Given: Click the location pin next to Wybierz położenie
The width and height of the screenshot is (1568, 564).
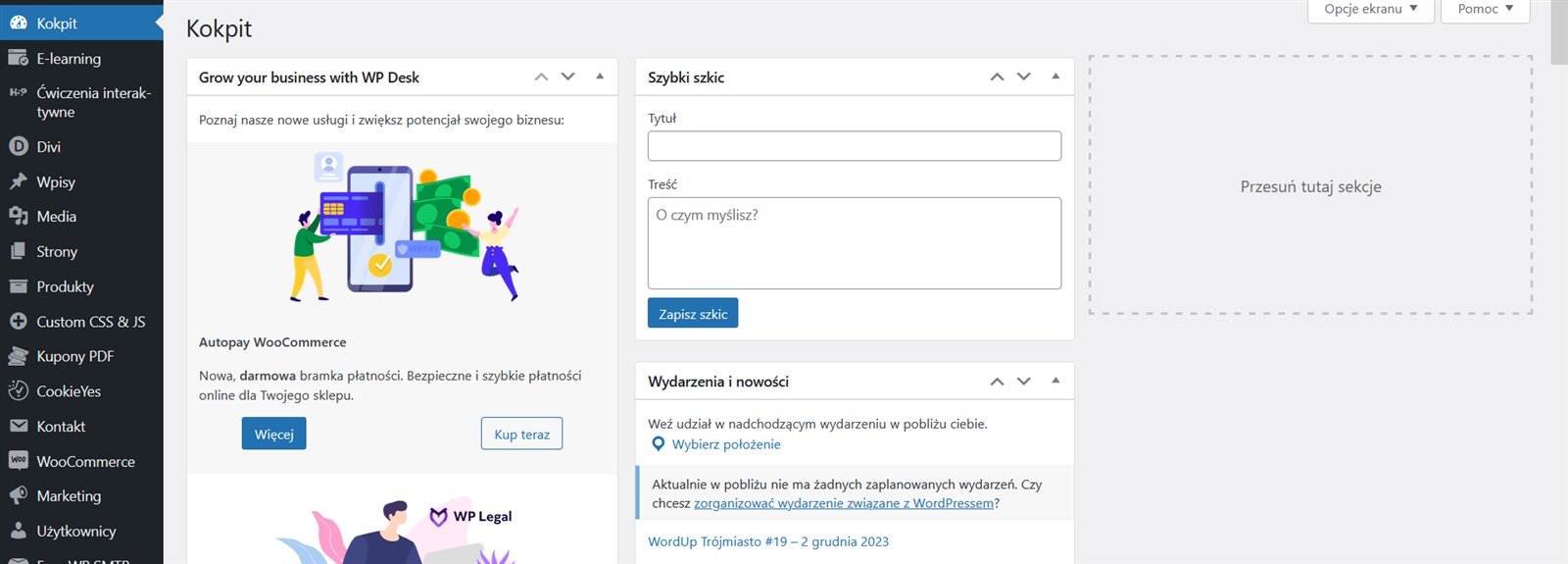Looking at the screenshot, I should coord(659,444).
